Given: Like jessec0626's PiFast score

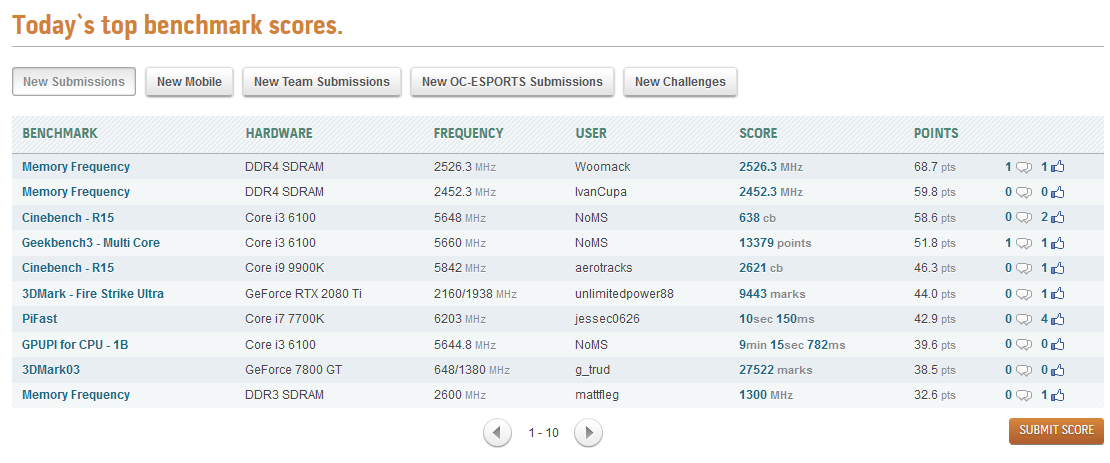Looking at the screenshot, I should (1058, 319).
